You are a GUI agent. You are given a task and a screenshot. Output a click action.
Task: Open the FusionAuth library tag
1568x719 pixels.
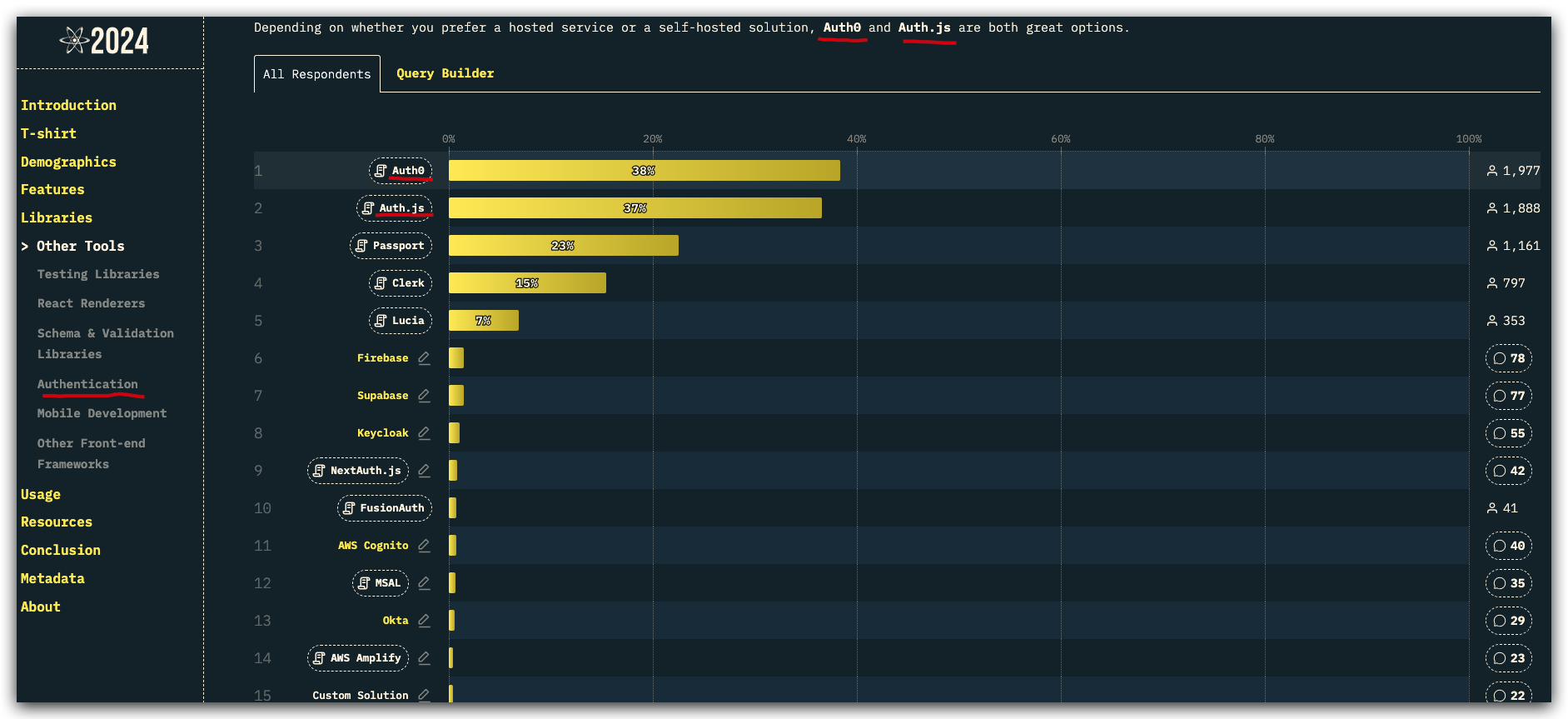(x=385, y=508)
